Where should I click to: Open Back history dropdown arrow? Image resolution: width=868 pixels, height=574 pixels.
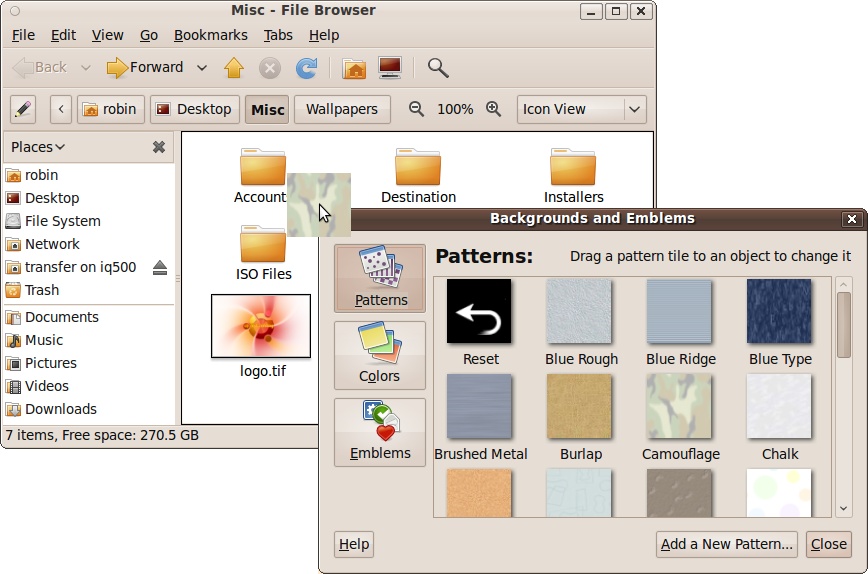[86, 68]
